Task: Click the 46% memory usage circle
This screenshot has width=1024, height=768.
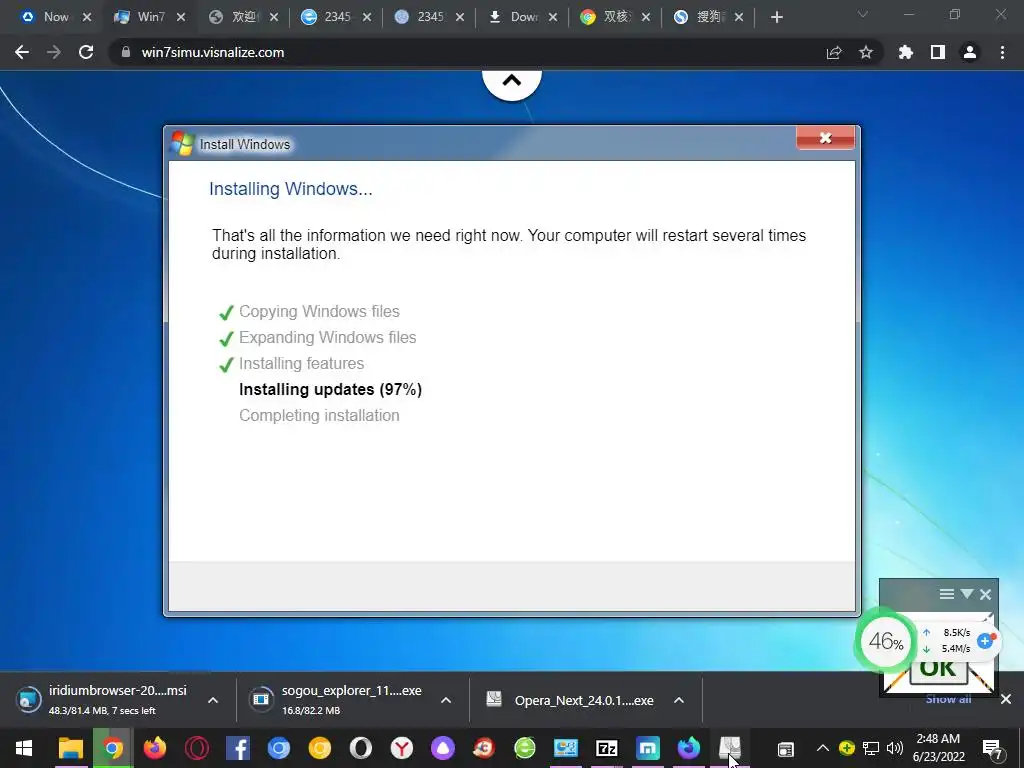Action: tap(886, 641)
